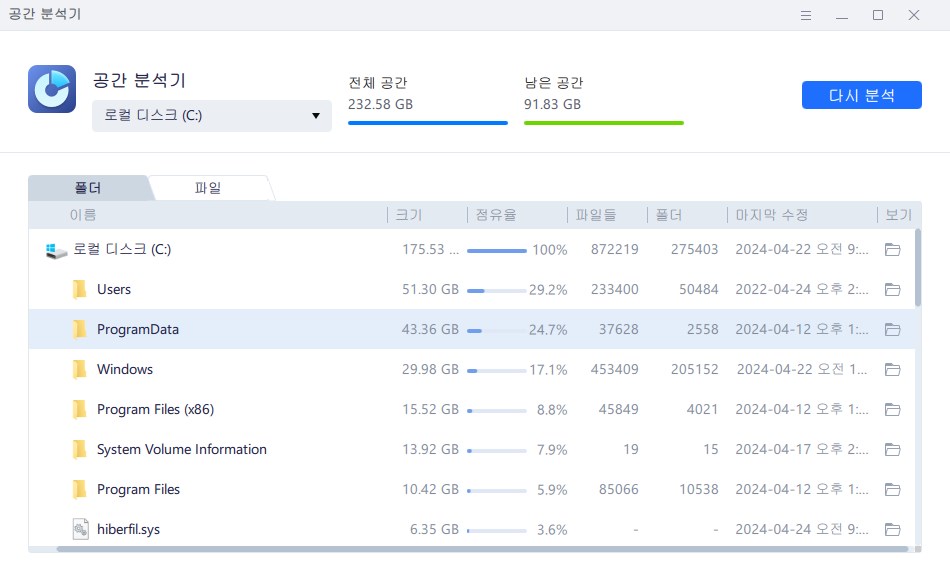The width and height of the screenshot is (950, 569).
Task: Sort list by 마지막 수정 column
Action: [771, 215]
